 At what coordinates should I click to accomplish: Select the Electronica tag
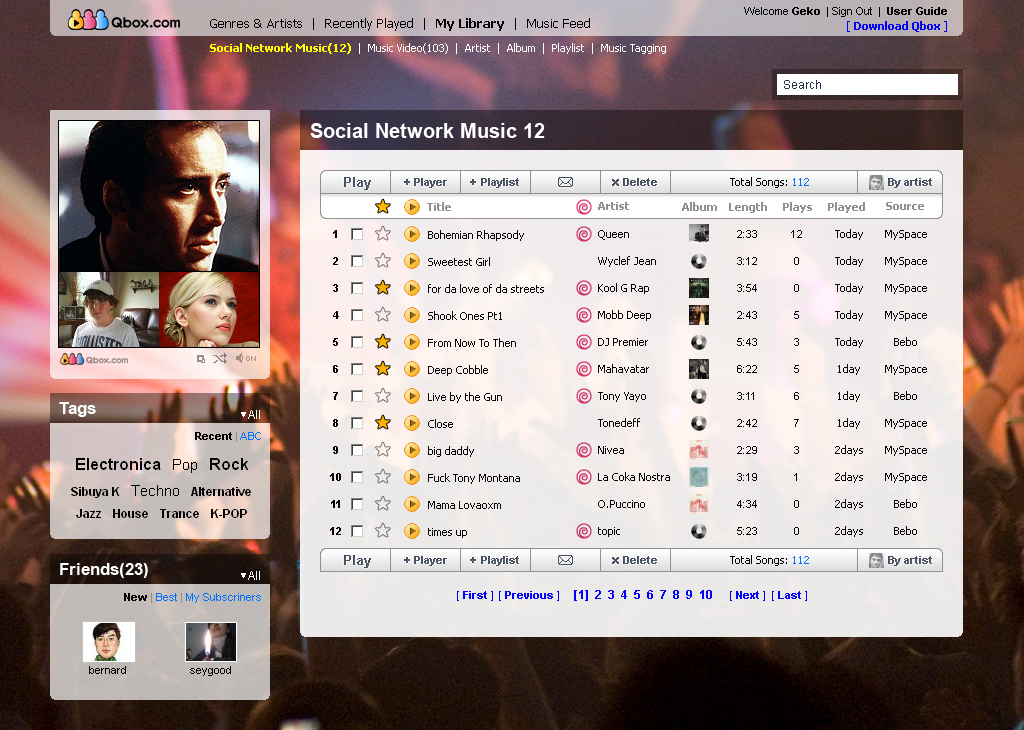coord(118,464)
